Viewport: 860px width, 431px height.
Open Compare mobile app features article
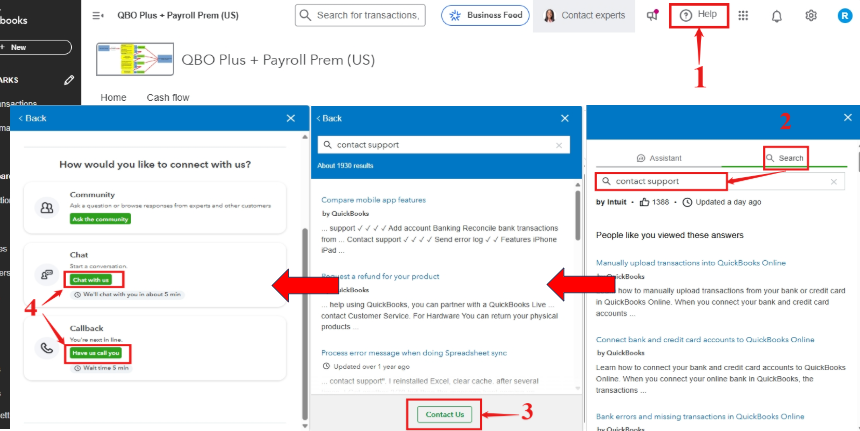coord(374,200)
